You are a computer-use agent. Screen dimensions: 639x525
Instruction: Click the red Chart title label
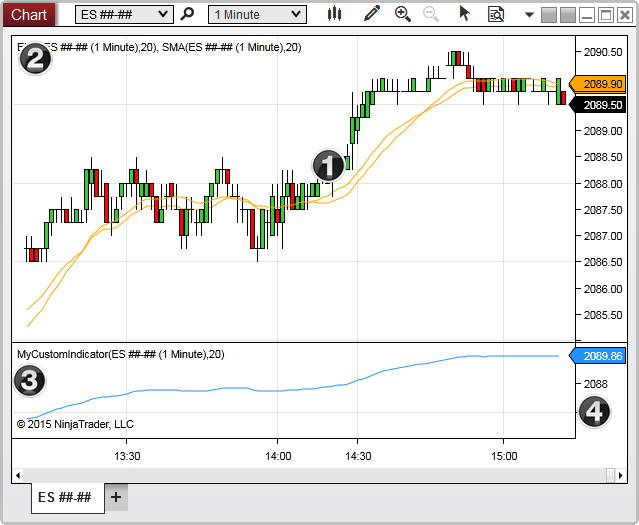coord(29,14)
